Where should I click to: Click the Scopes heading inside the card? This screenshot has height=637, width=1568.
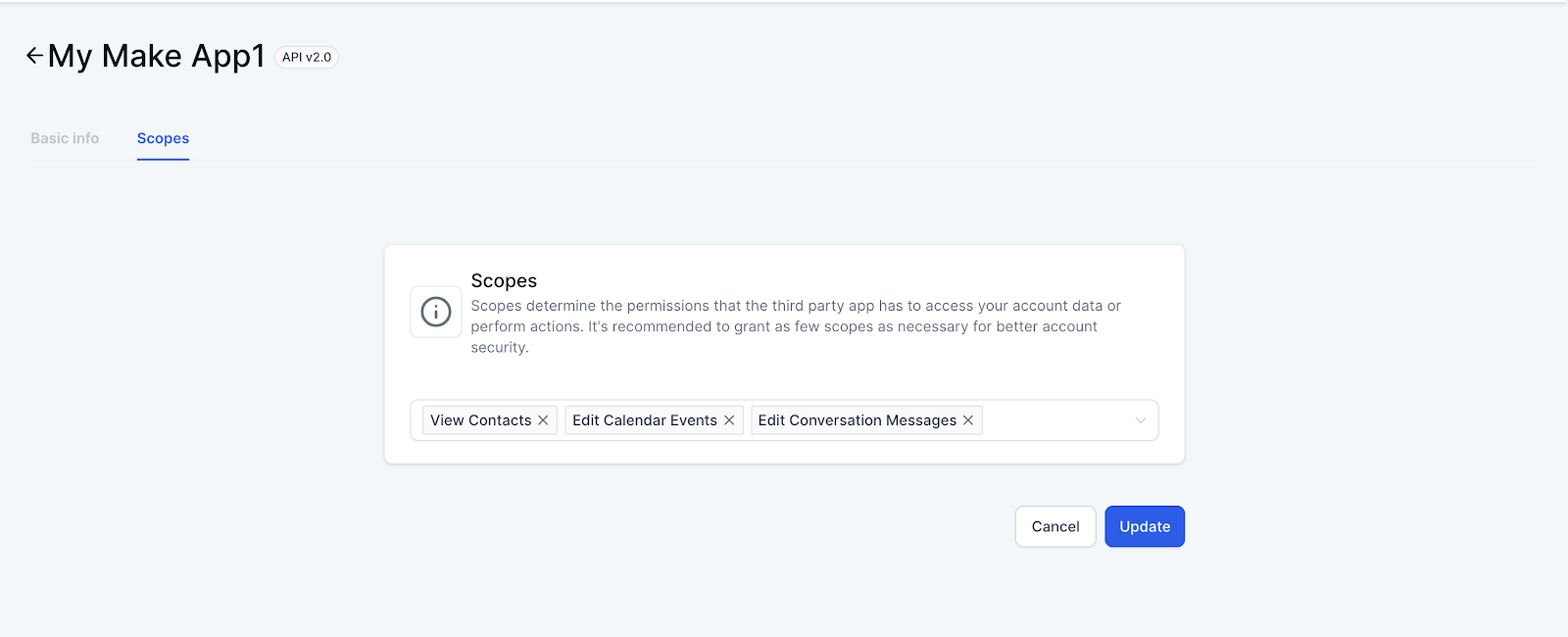click(504, 281)
